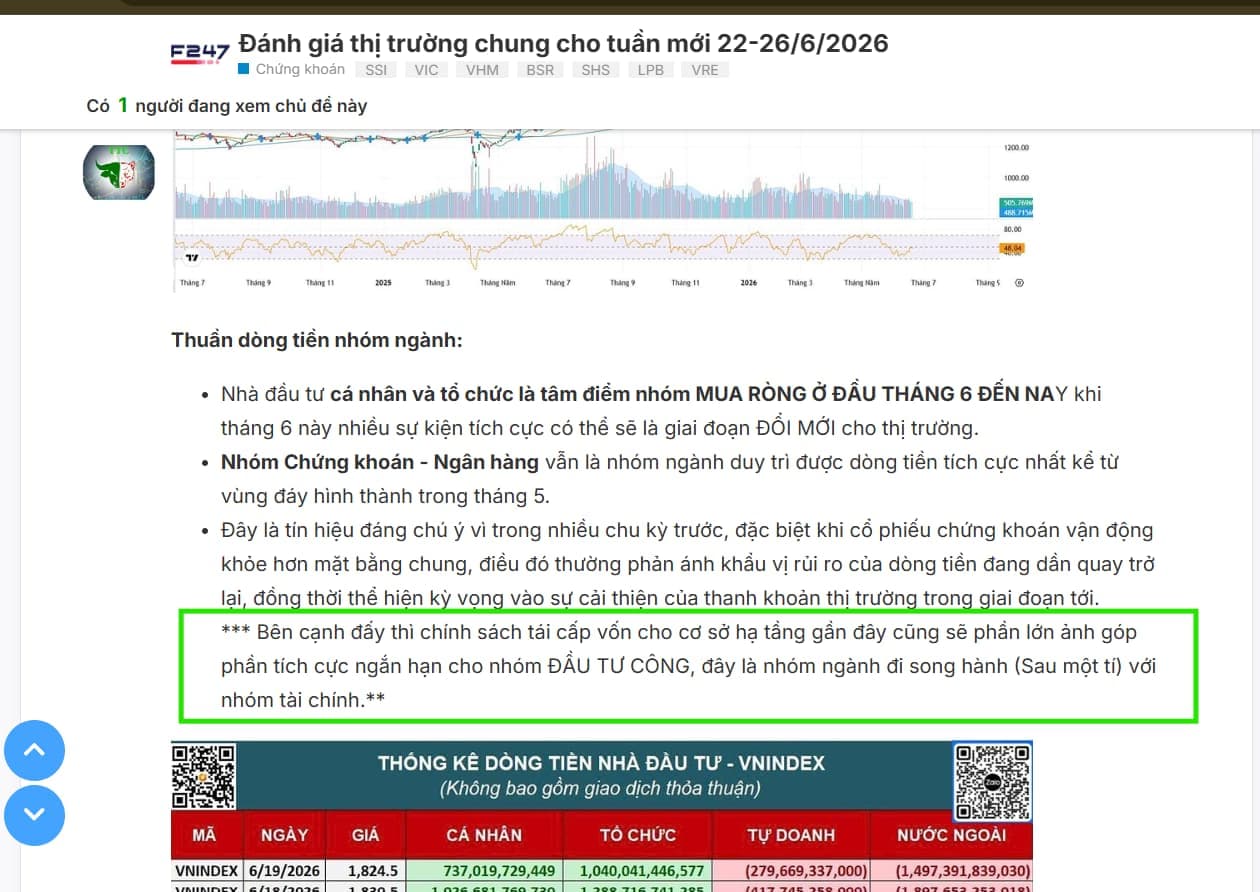Select the SSI tag
1260x892 pixels.
(x=376, y=70)
